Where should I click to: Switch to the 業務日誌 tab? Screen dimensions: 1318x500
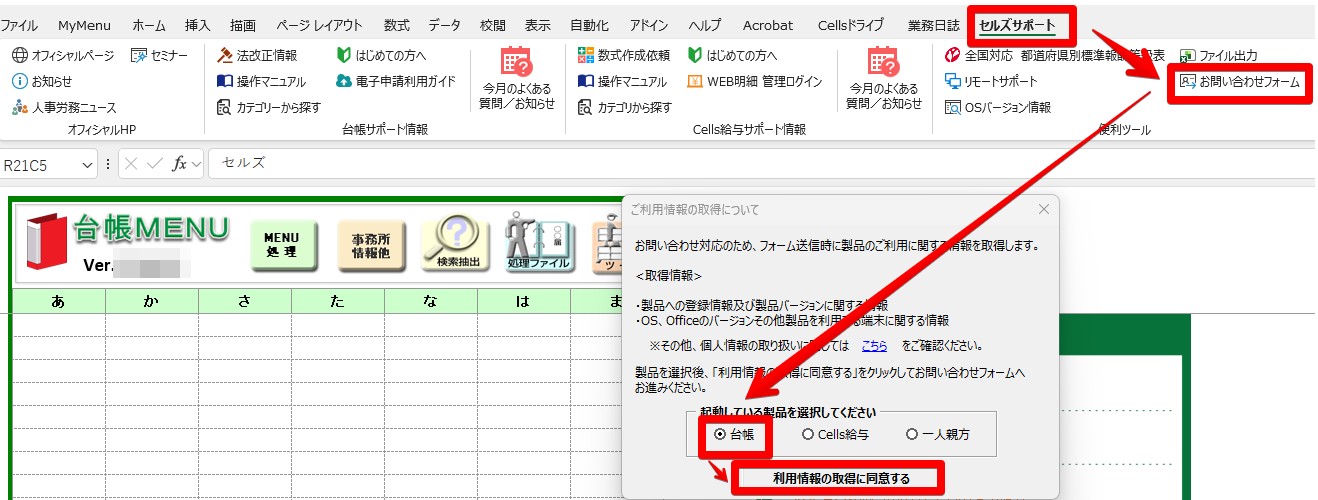(x=933, y=25)
